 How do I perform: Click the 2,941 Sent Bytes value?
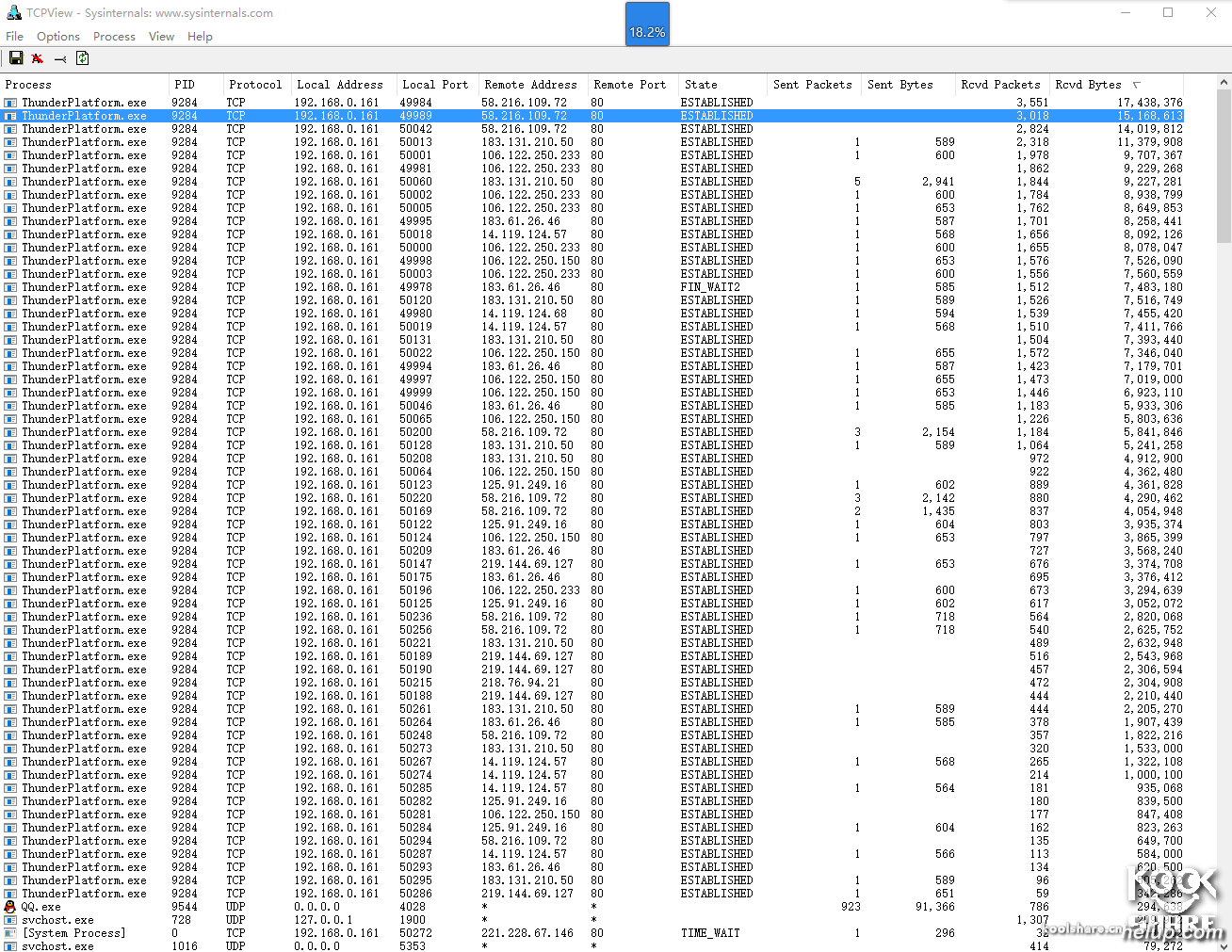[x=938, y=182]
